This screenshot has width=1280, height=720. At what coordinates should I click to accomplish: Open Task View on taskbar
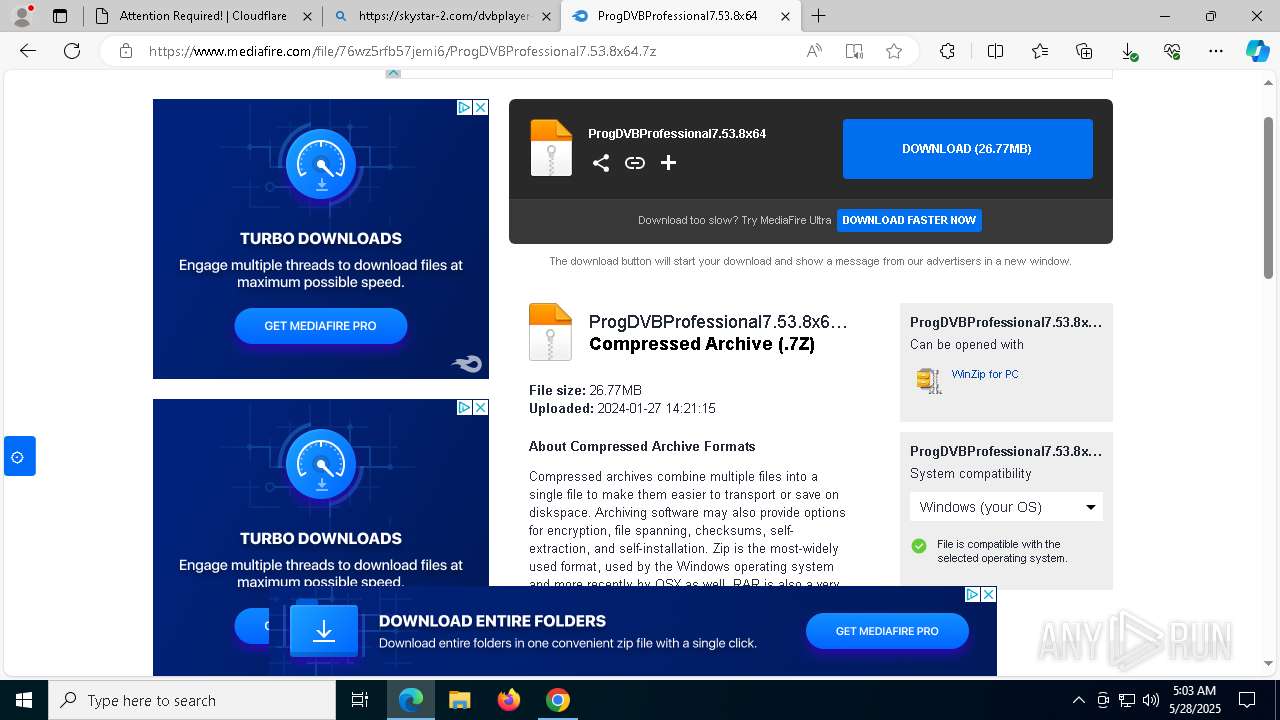tap(360, 700)
